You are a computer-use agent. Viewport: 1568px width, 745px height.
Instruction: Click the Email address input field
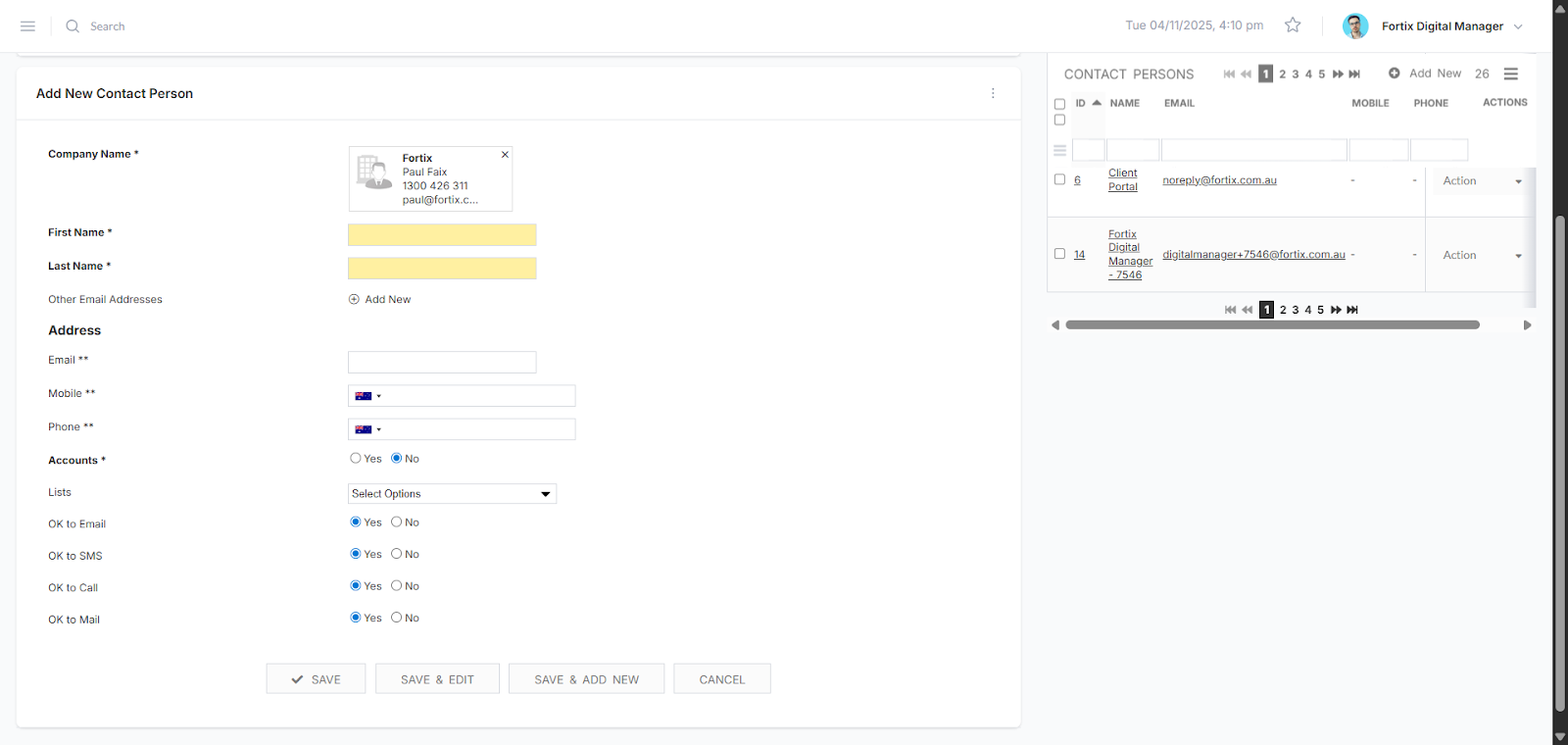tap(442, 362)
